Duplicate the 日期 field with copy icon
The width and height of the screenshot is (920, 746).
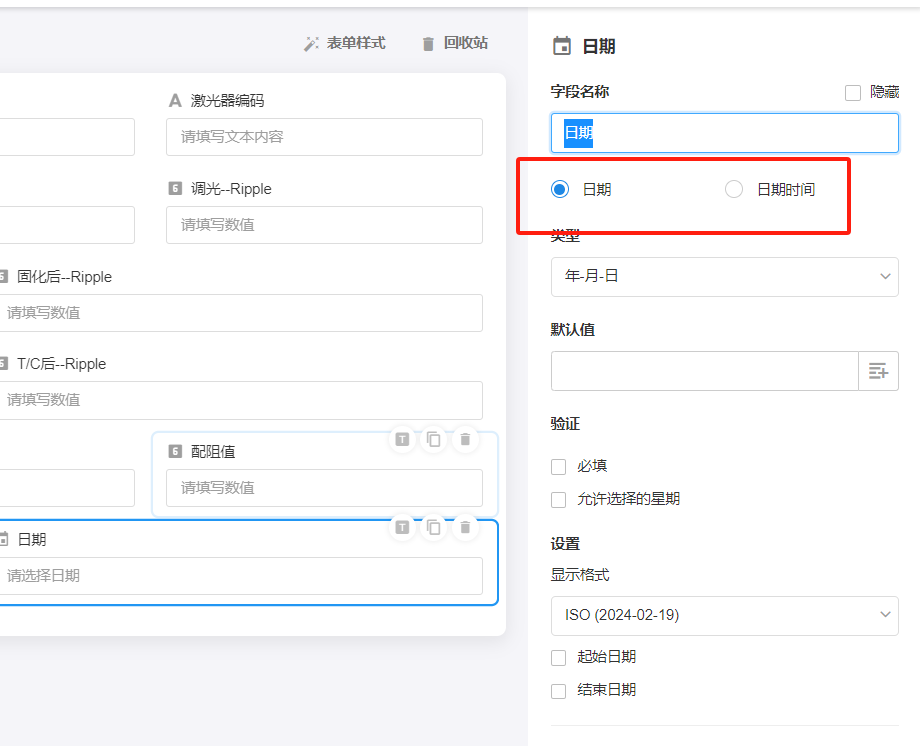pos(433,527)
